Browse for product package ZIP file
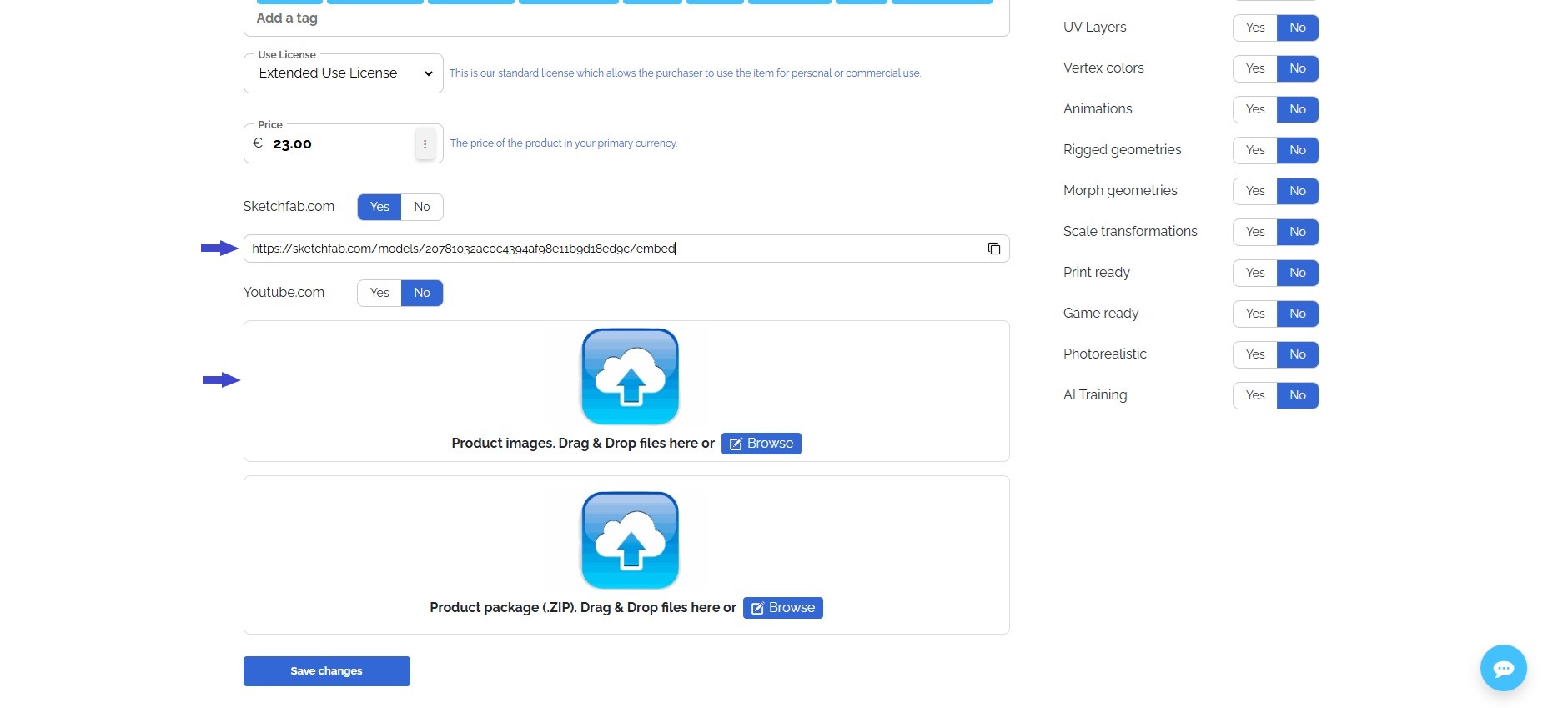 click(x=782, y=608)
